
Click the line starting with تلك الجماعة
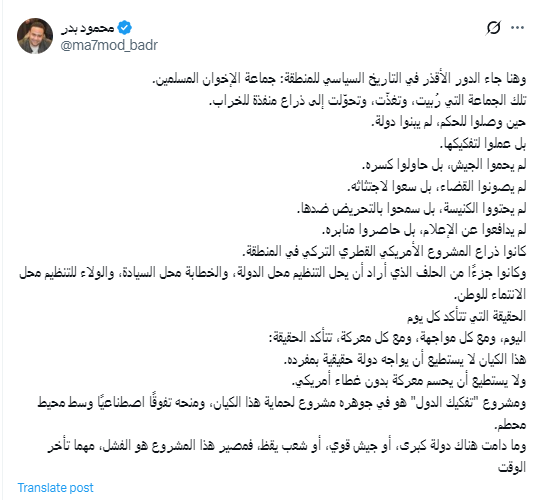coord(368,101)
